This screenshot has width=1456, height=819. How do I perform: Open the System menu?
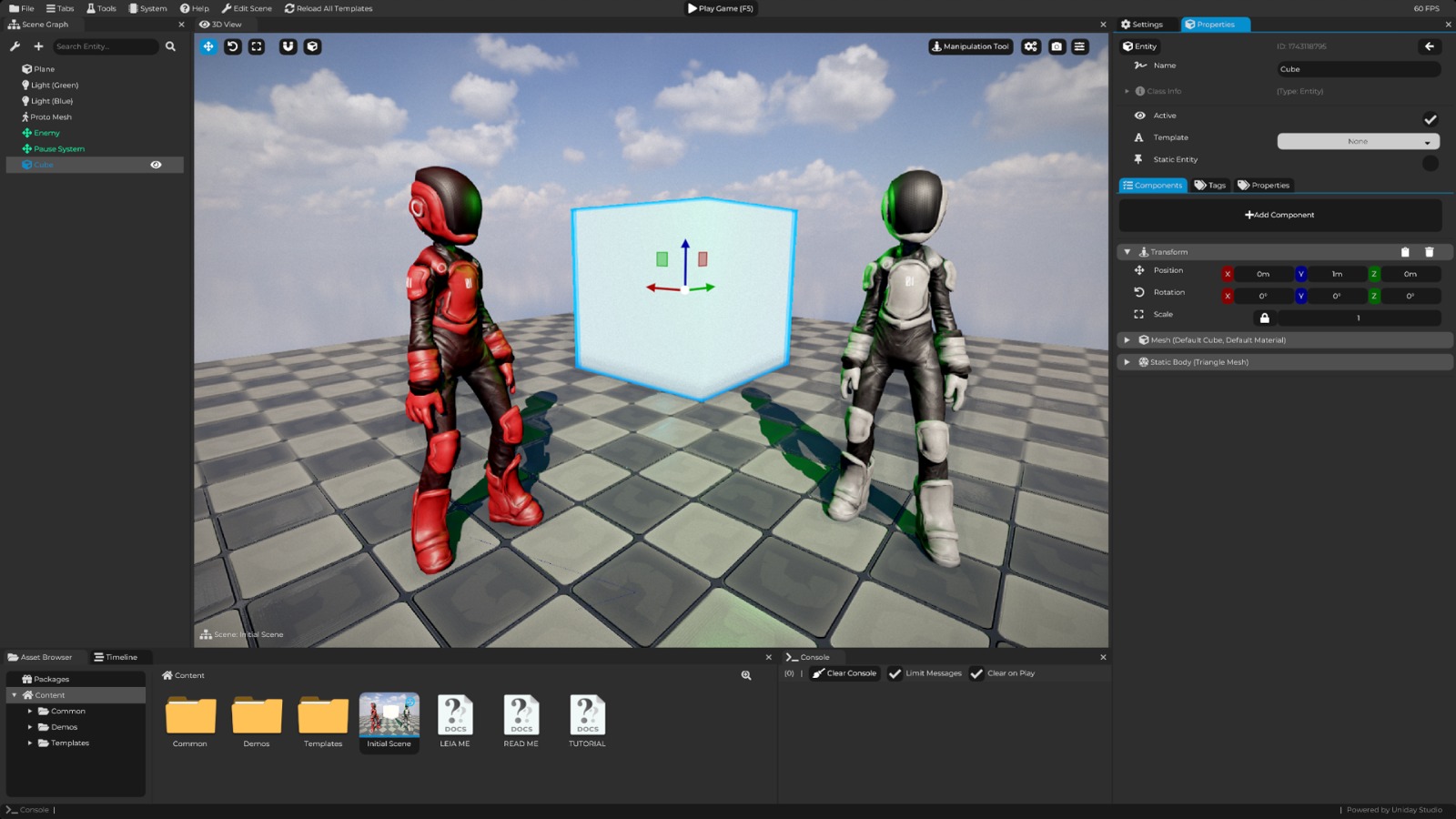147,8
